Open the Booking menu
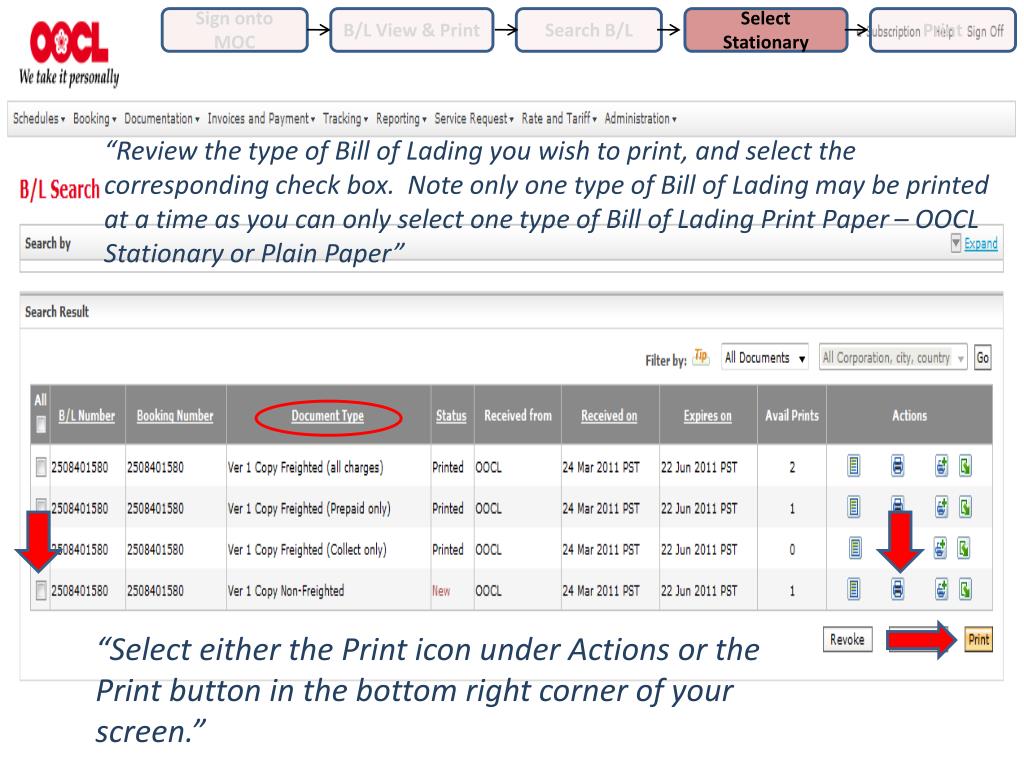 [x=95, y=119]
